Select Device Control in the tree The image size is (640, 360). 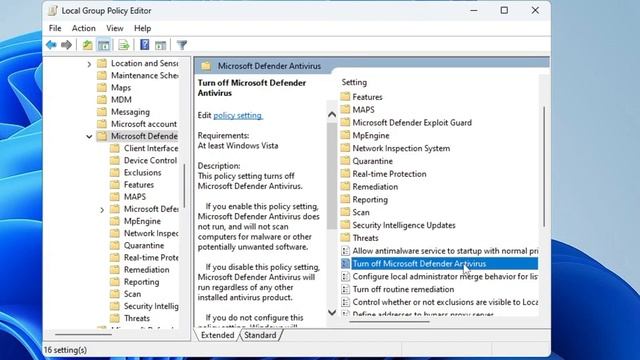pyautogui.click(x=144, y=160)
